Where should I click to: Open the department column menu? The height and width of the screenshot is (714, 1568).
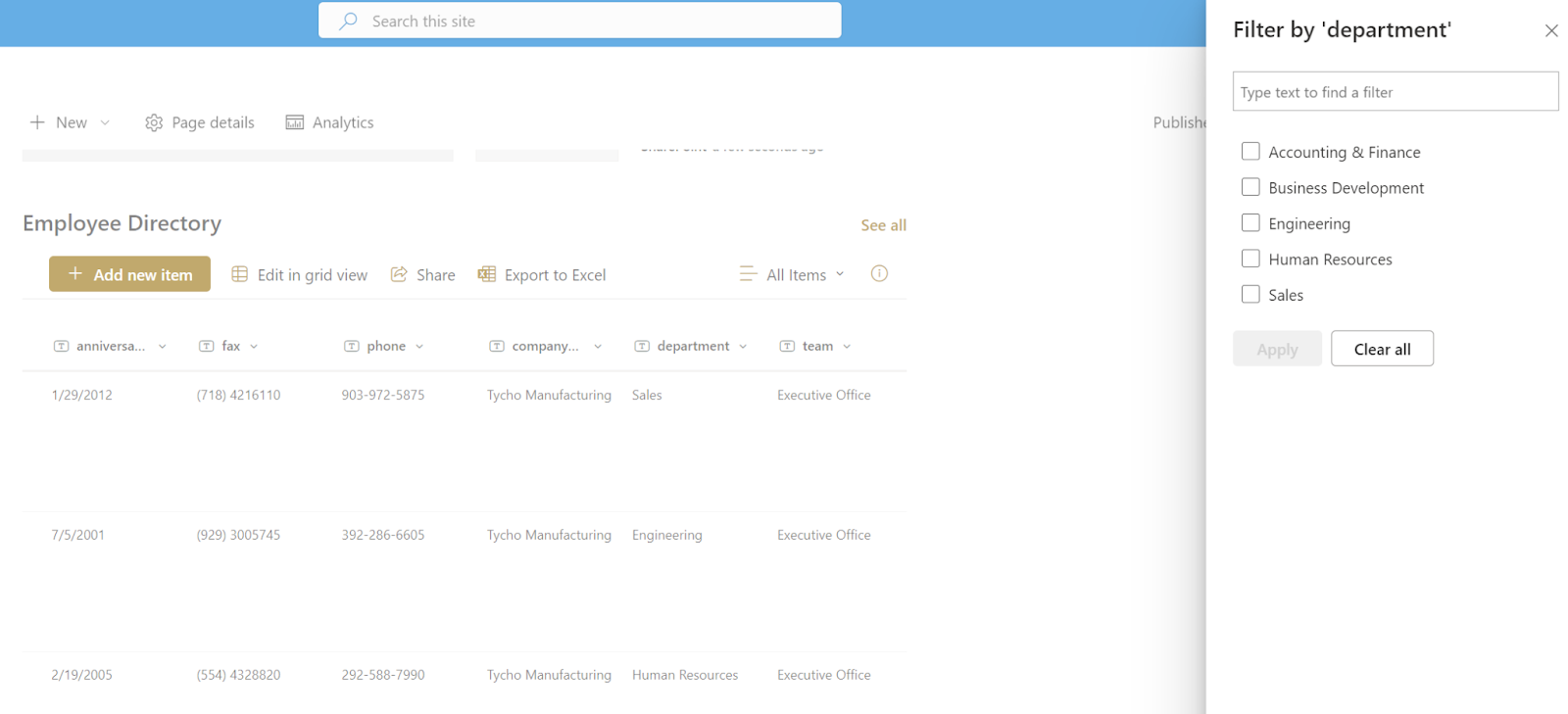point(743,346)
